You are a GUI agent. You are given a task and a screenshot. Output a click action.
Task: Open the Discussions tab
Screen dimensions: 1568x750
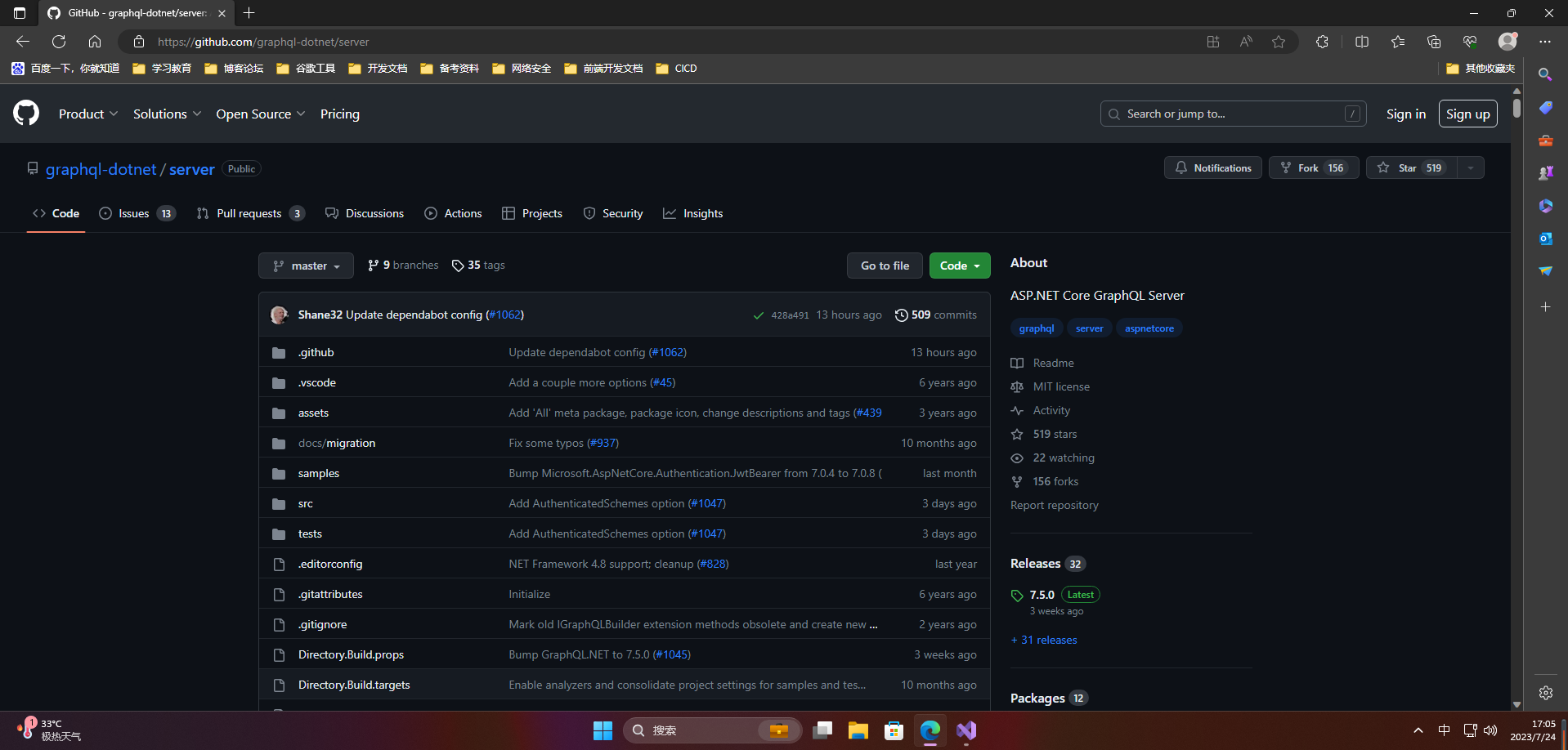click(365, 213)
